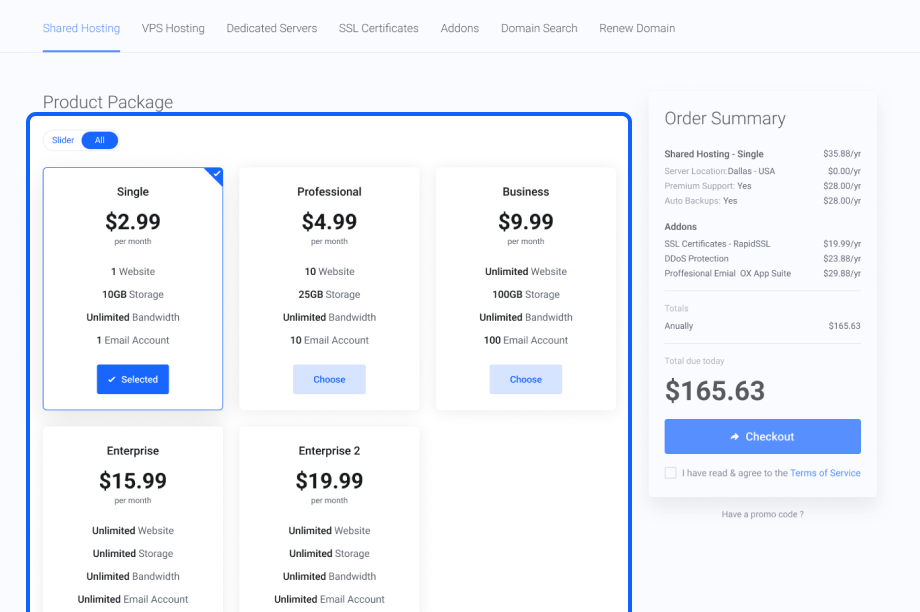This screenshot has width=920, height=612.
Task: Click the $15.99 price
Action: coord(133,481)
